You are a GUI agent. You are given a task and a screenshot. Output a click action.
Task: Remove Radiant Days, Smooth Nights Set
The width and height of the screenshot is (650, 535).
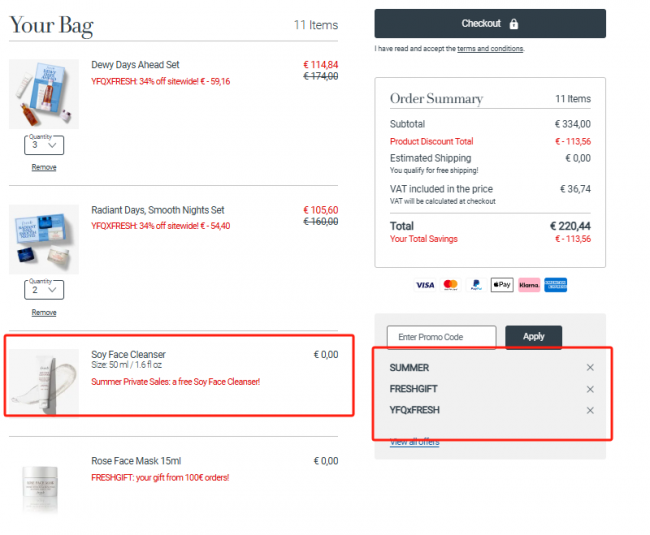pyautogui.click(x=44, y=312)
